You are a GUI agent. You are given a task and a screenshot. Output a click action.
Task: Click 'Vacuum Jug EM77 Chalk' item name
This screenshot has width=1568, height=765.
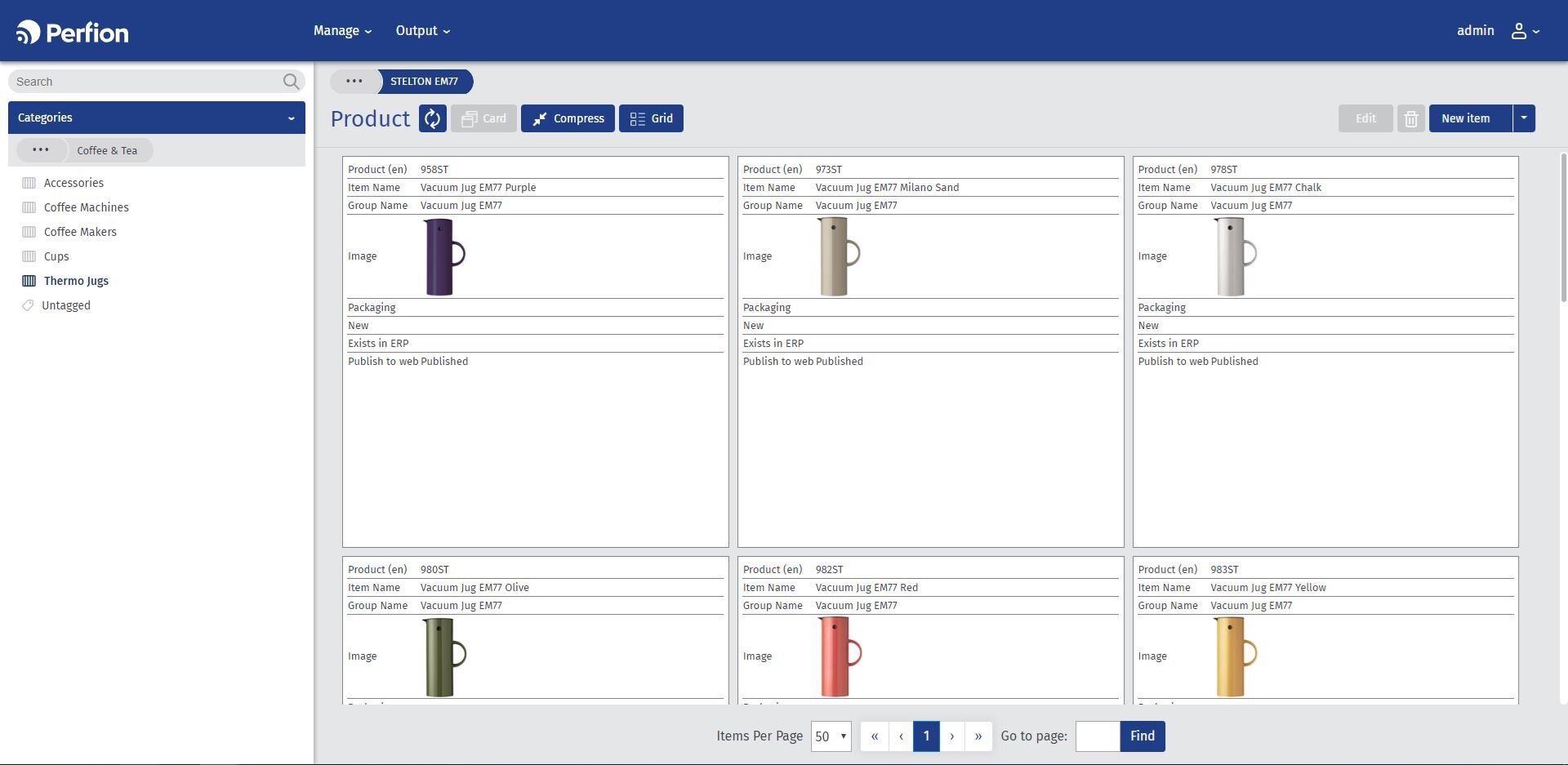[x=1266, y=188]
